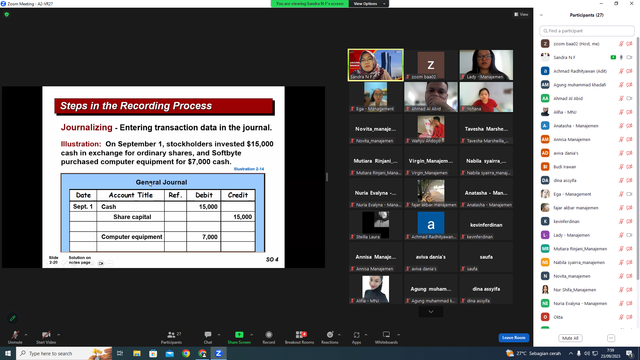Viewport: 640px width, 360px height.
Task: Open weather widget showing 27°C
Action: pyautogui.click(x=533, y=353)
